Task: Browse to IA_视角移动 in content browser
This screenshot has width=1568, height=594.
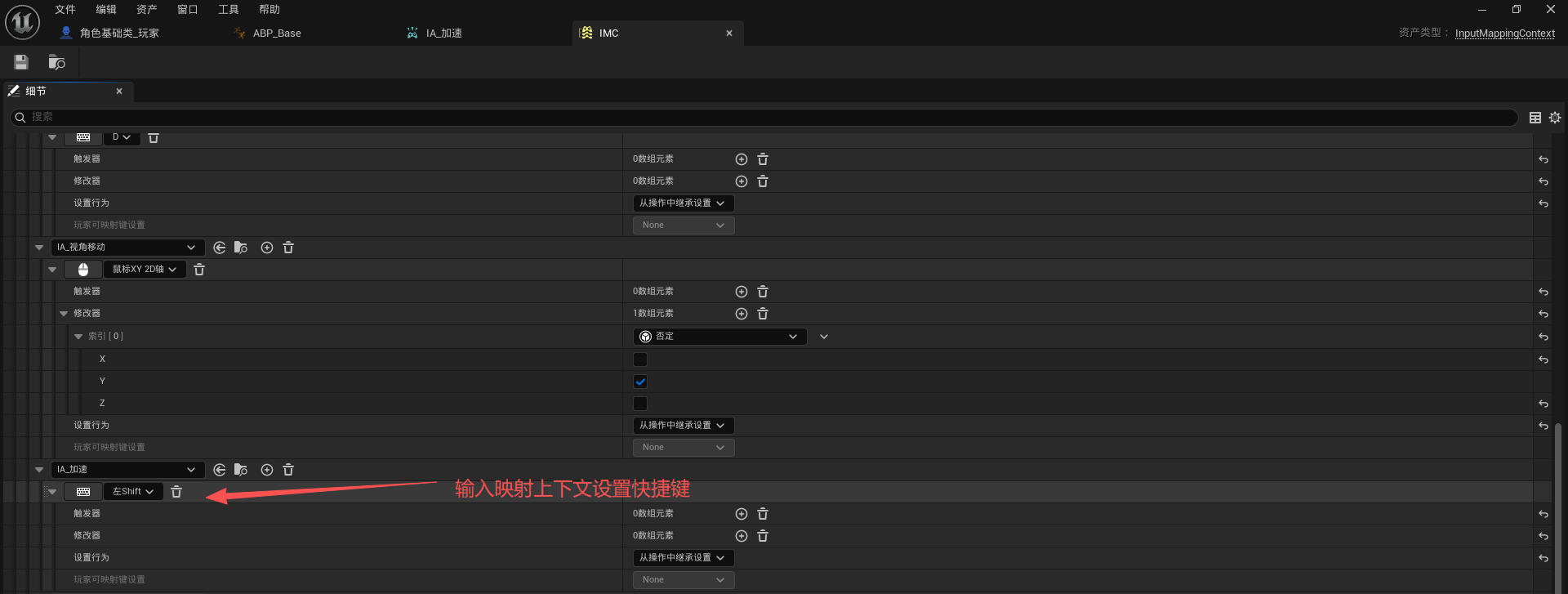Action: [241, 248]
